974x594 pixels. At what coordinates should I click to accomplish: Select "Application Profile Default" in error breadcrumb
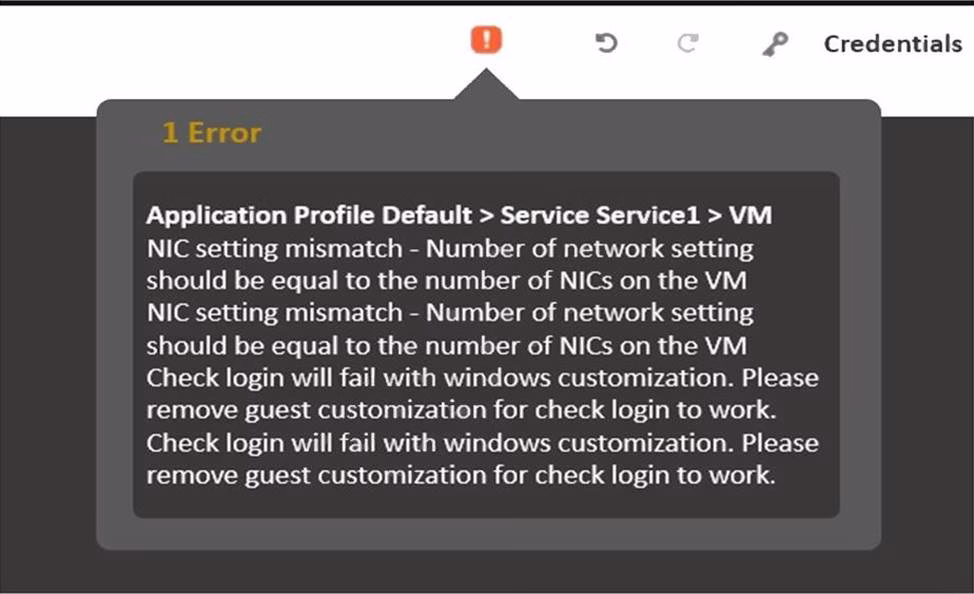point(309,215)
